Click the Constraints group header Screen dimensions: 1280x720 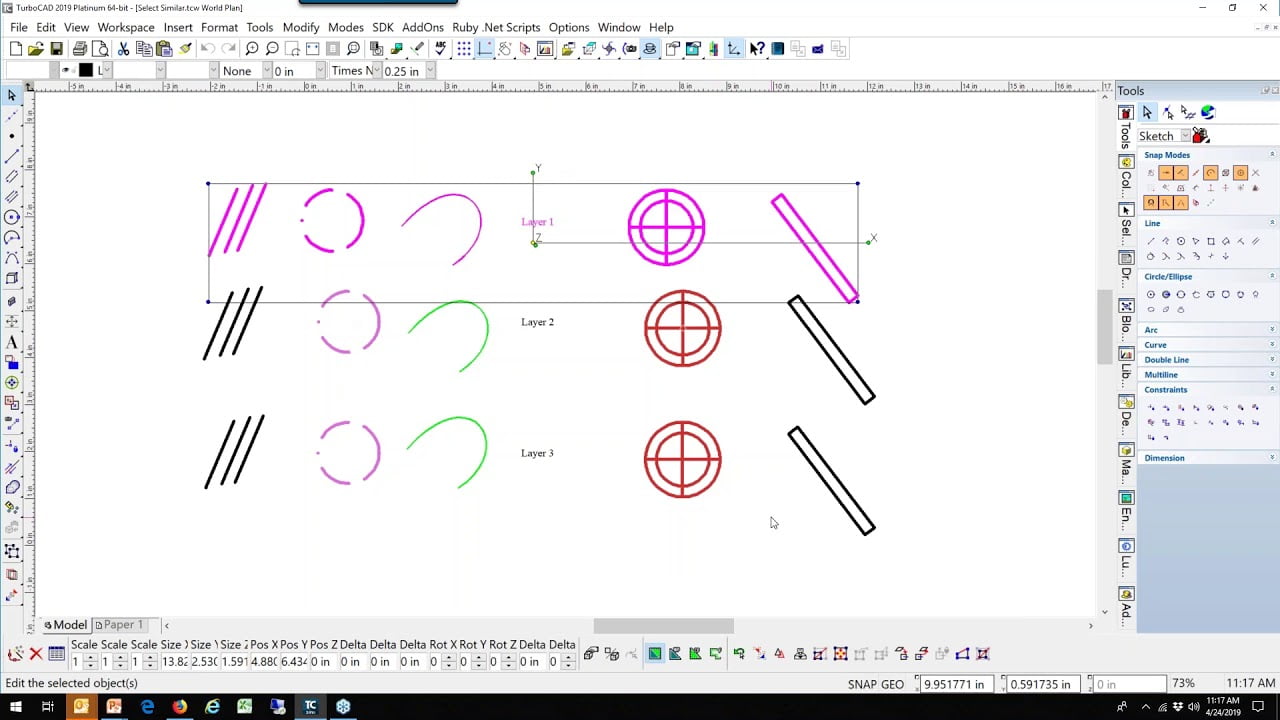click(x=1208, y=390)
